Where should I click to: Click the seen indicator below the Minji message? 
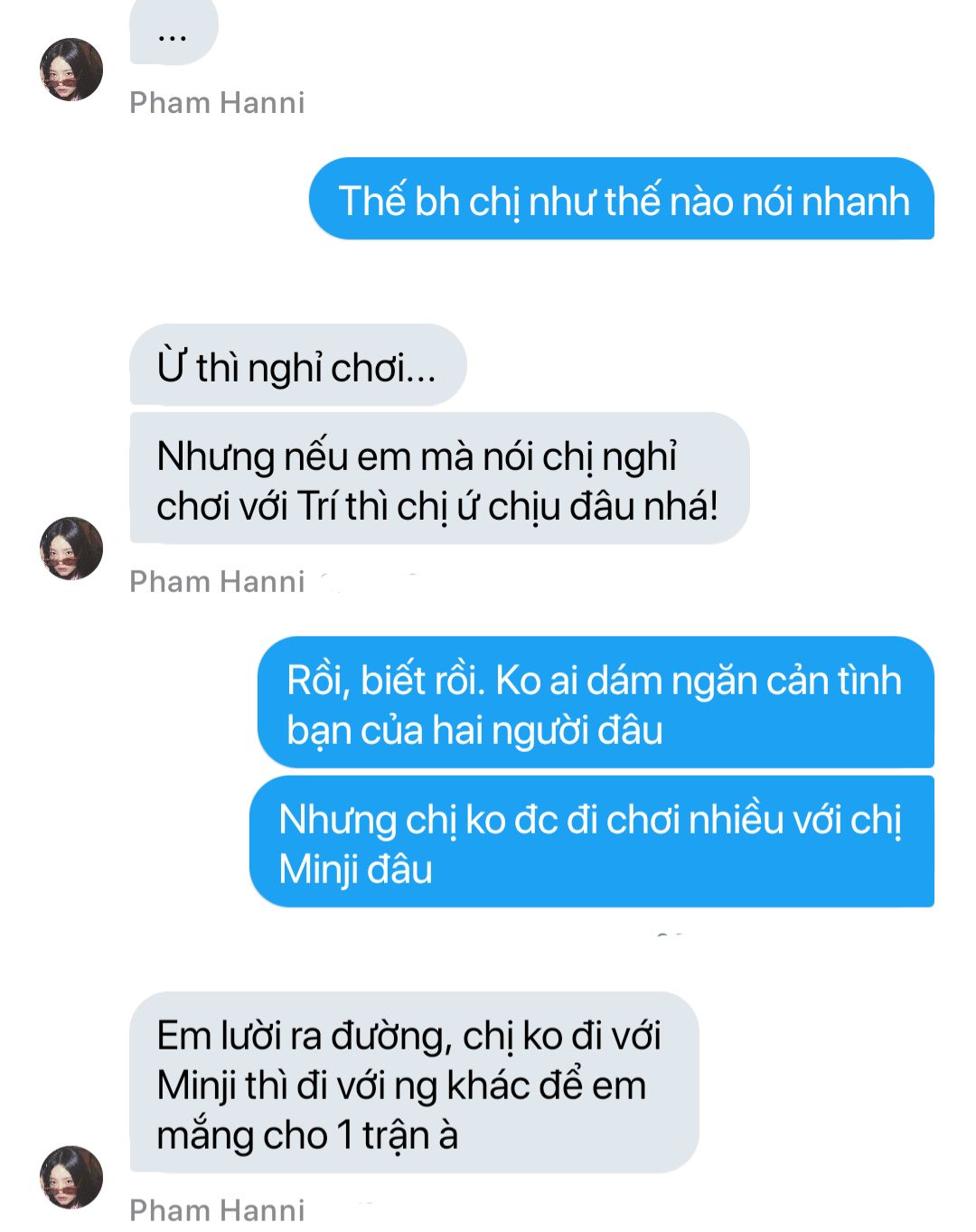pos(670,934)
